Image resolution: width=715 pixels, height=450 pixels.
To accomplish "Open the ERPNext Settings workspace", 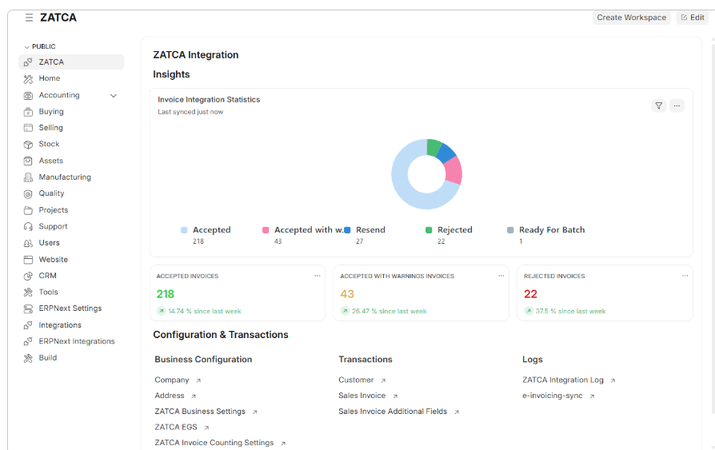I will (71, 308).
